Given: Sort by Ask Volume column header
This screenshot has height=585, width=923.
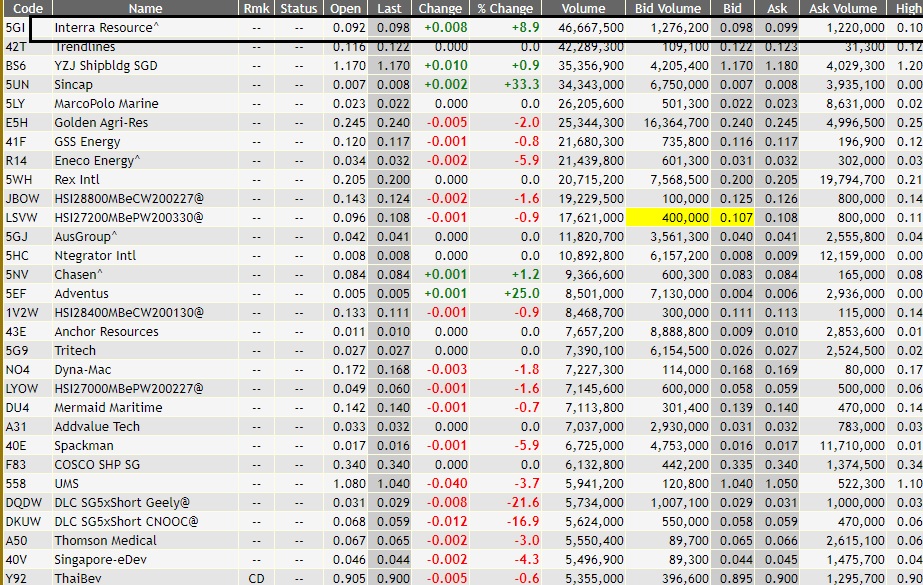Looking at the screenshot, I should point(843,8).
